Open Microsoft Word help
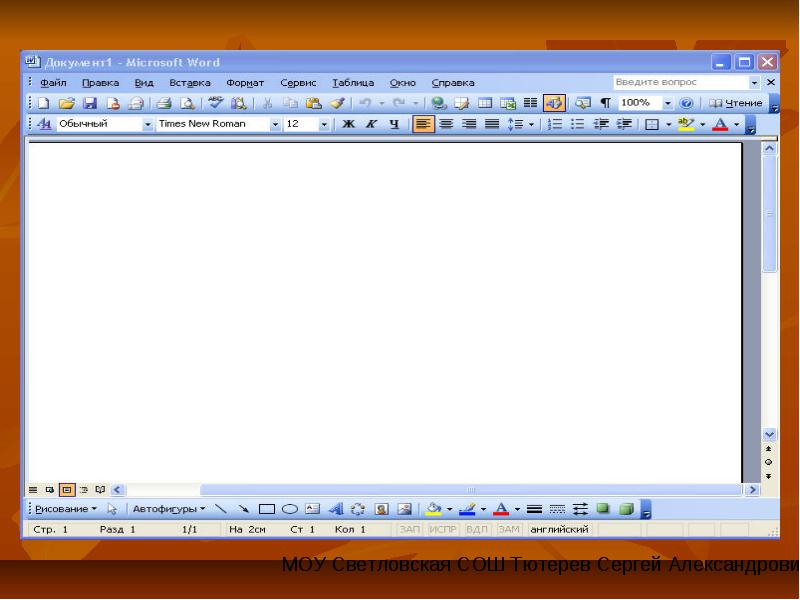 click(687, 104)
